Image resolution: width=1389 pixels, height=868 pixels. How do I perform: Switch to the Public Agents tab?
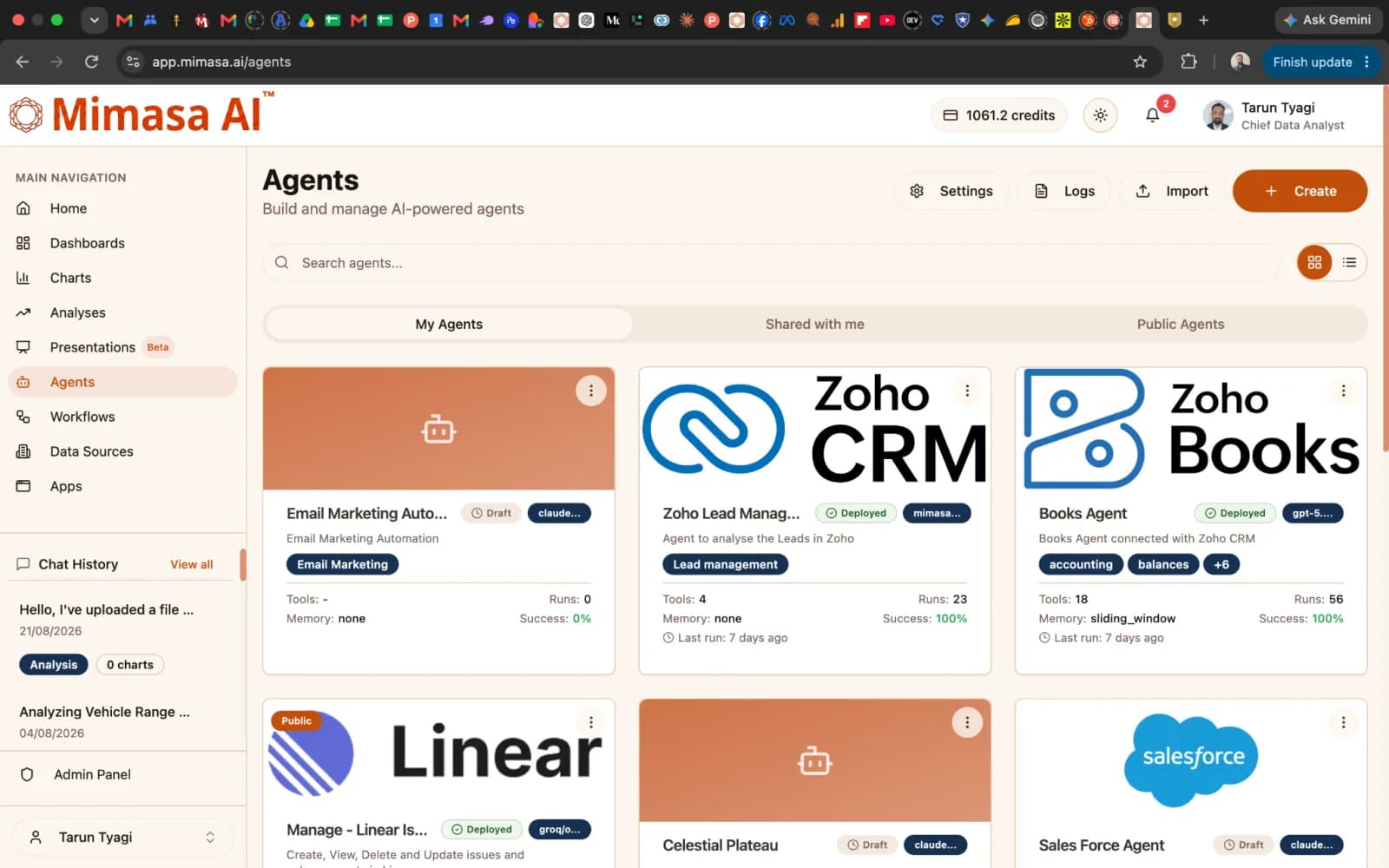click(1181, 324)
